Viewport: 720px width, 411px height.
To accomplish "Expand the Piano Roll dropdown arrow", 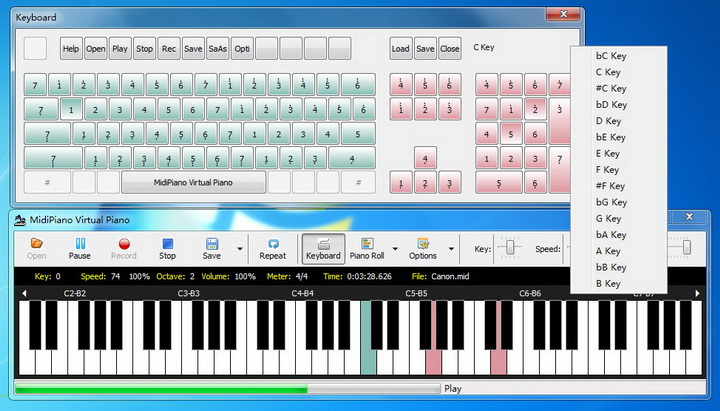I will click(x=395, y=248).
